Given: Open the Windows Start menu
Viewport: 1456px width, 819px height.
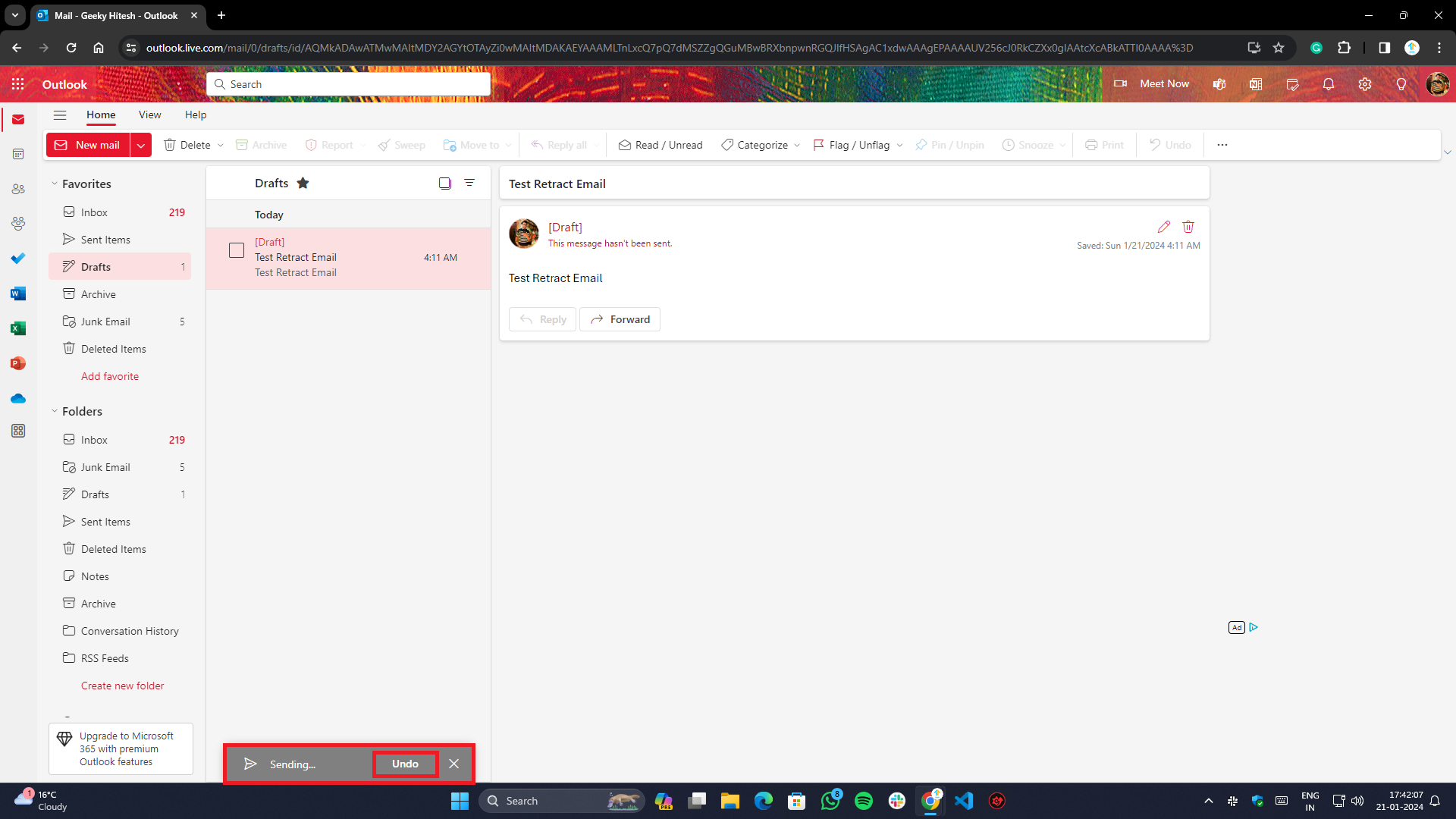Looking at the screenshot, I should [460, 801].
